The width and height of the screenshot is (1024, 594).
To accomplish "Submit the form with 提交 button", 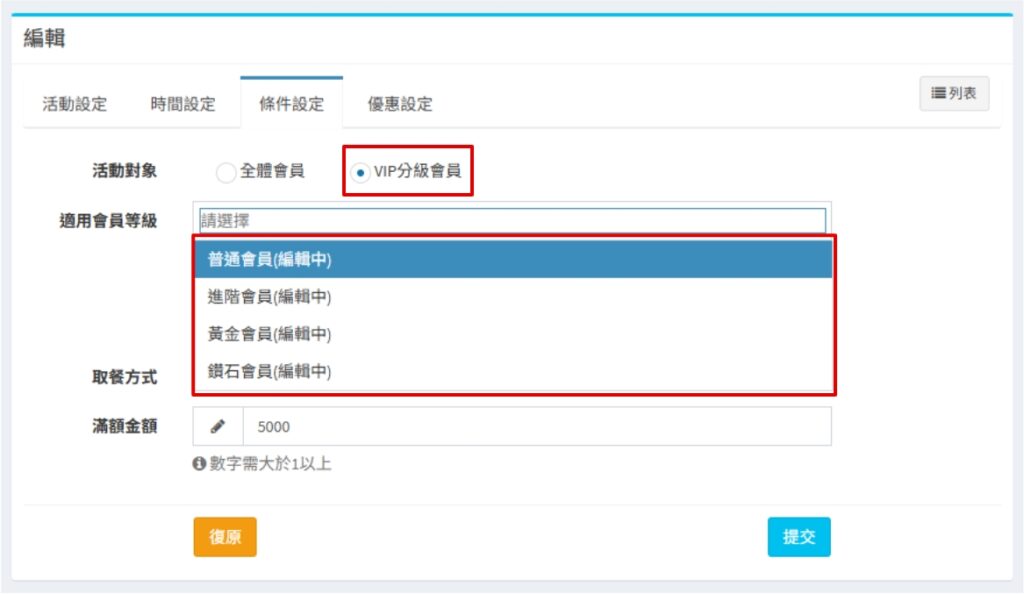I will [799, 537].
